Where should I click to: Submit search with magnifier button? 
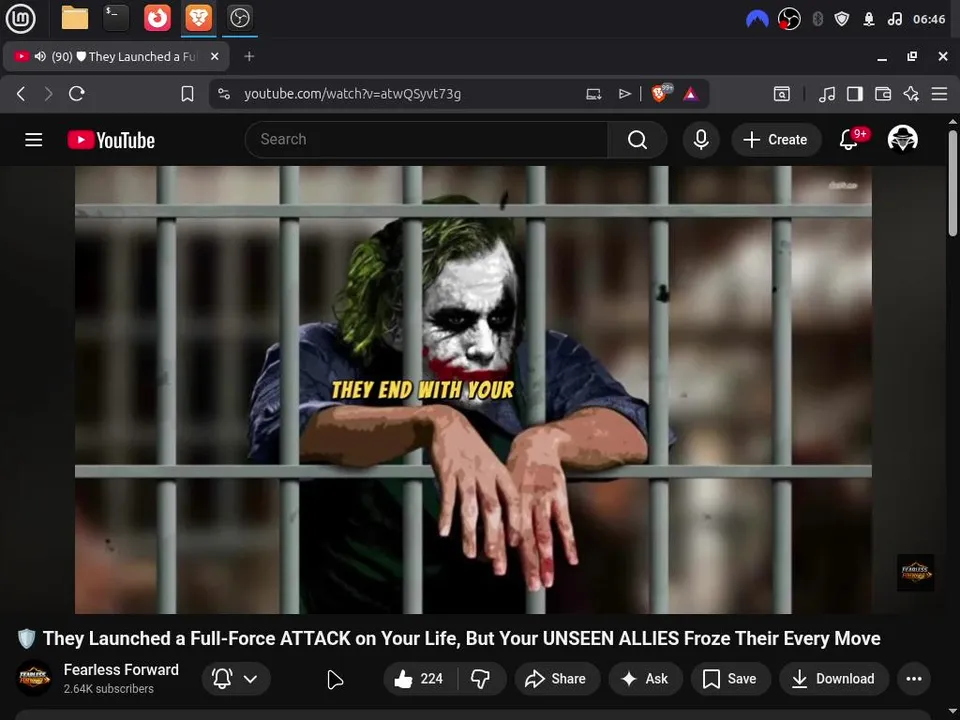[x=637, y=140]
